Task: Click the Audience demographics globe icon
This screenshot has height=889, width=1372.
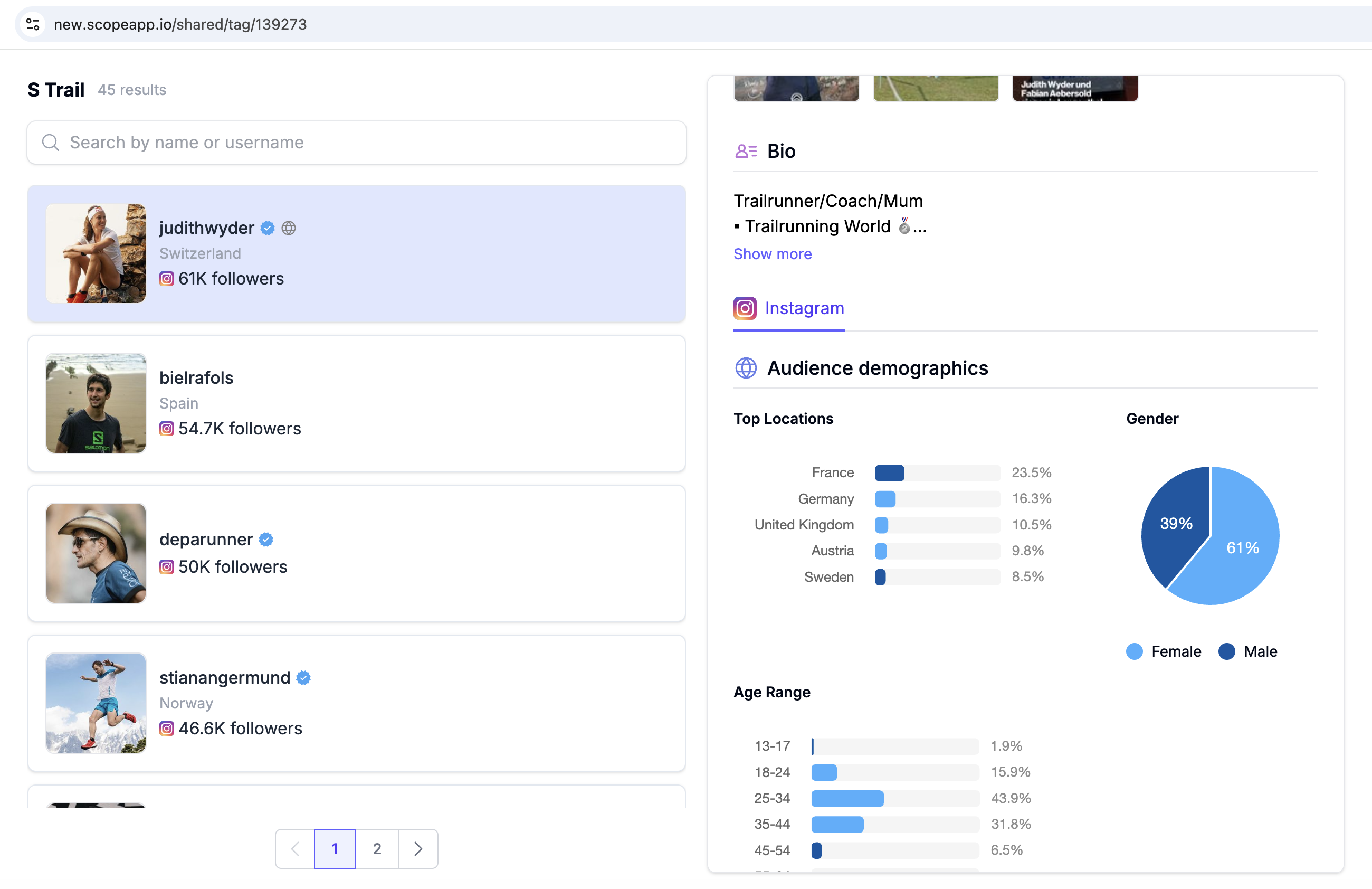Action: pyautogui.click(x=746, y=368)
